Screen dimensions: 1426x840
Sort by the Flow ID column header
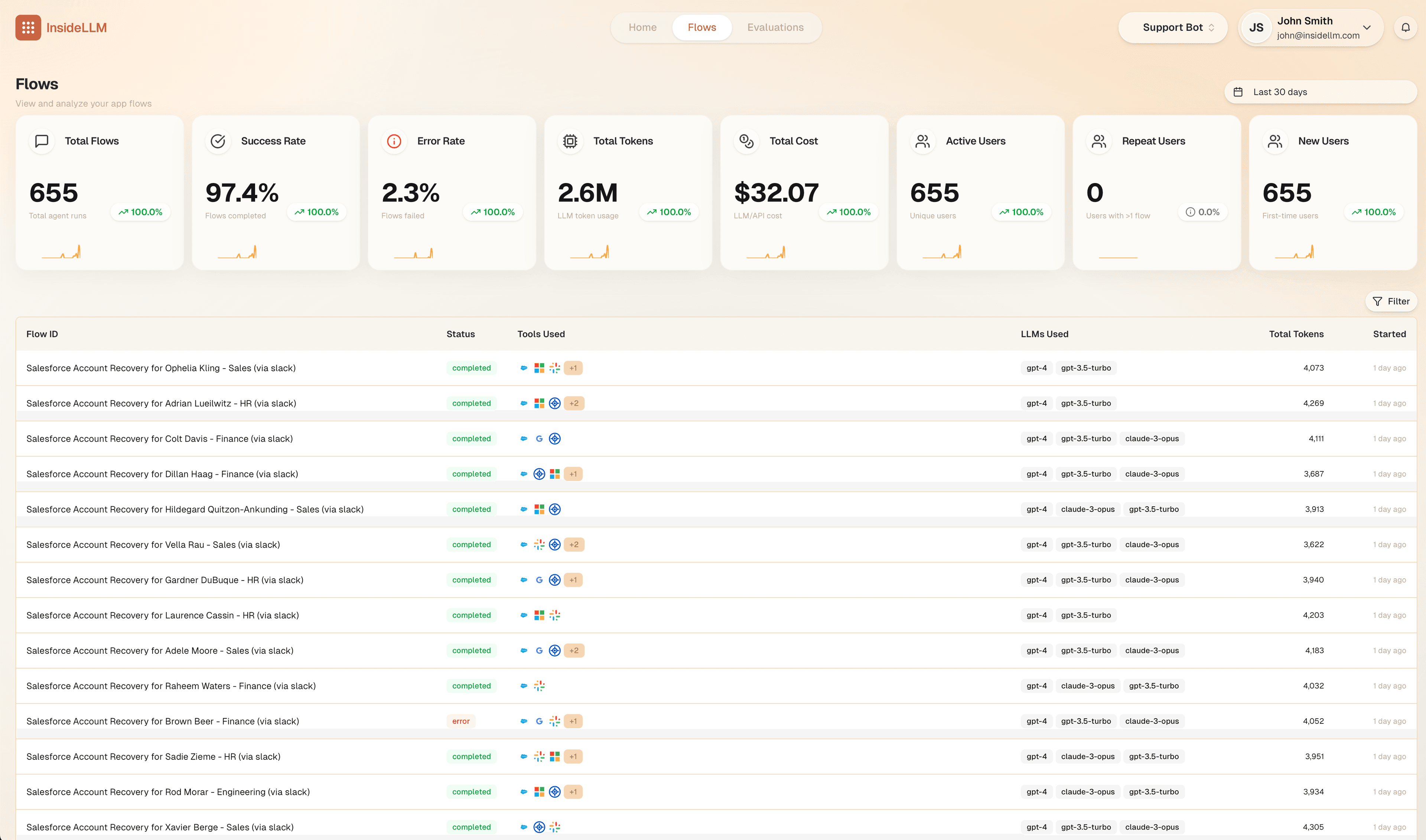[x=42, y=334]
